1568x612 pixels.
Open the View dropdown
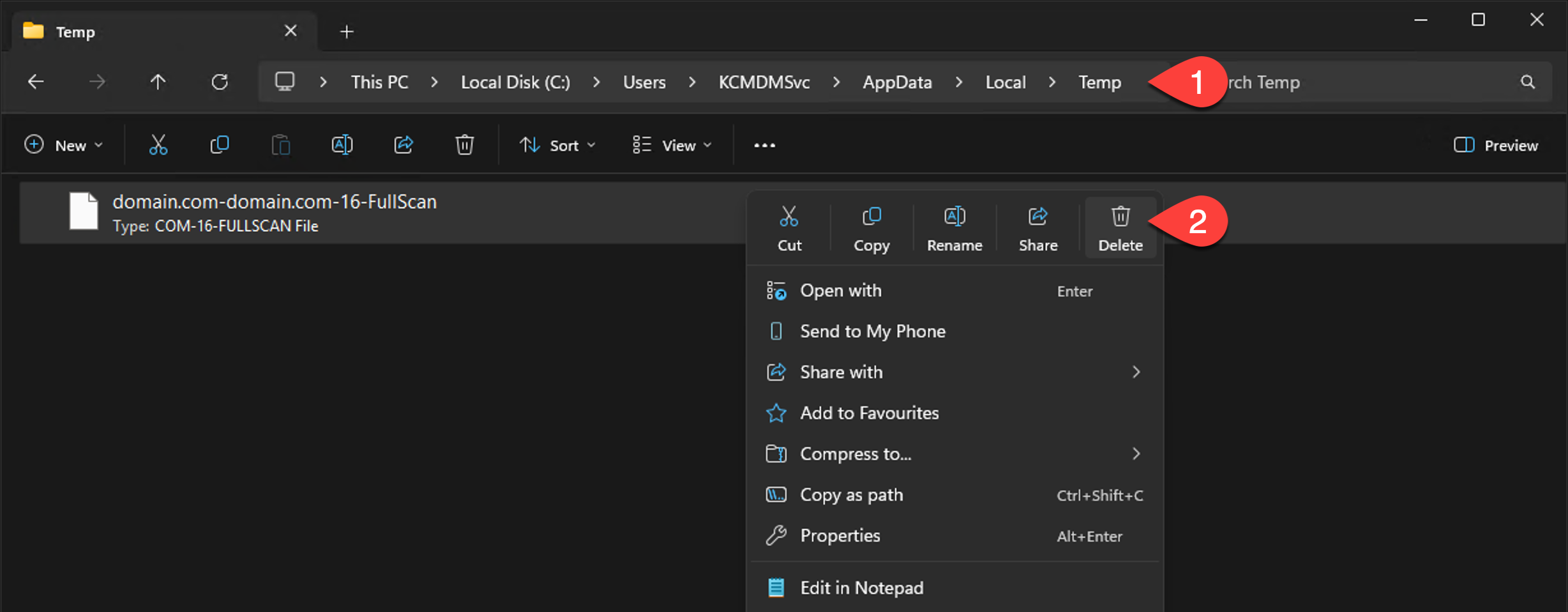click(x=672, y=145)
